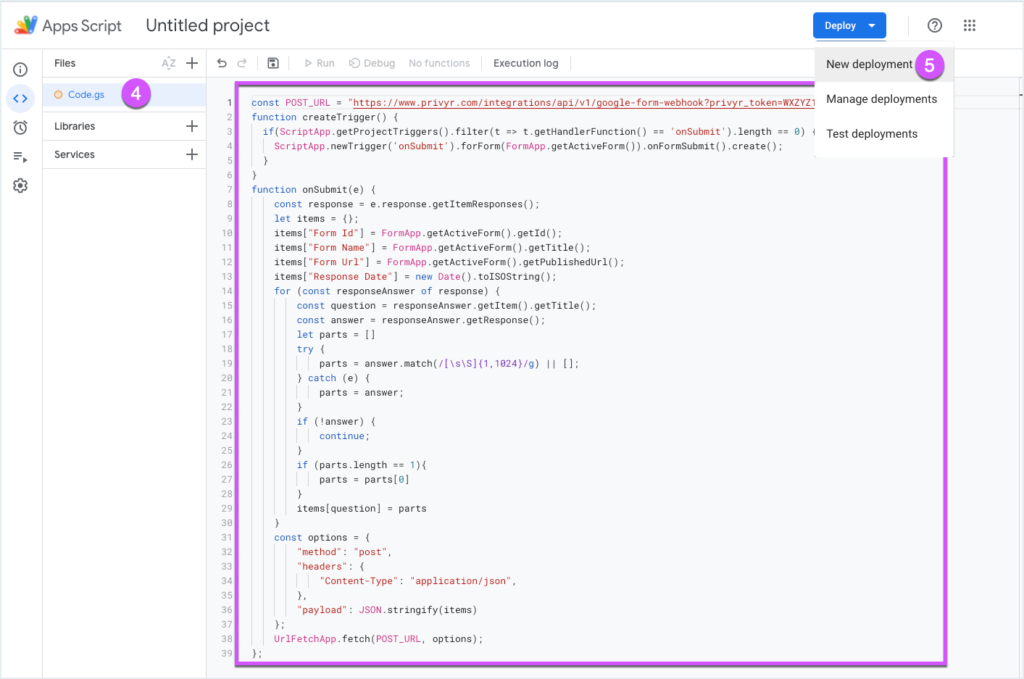Click the items[question] = parts line
1024x679 pixels.
(362, 508)
